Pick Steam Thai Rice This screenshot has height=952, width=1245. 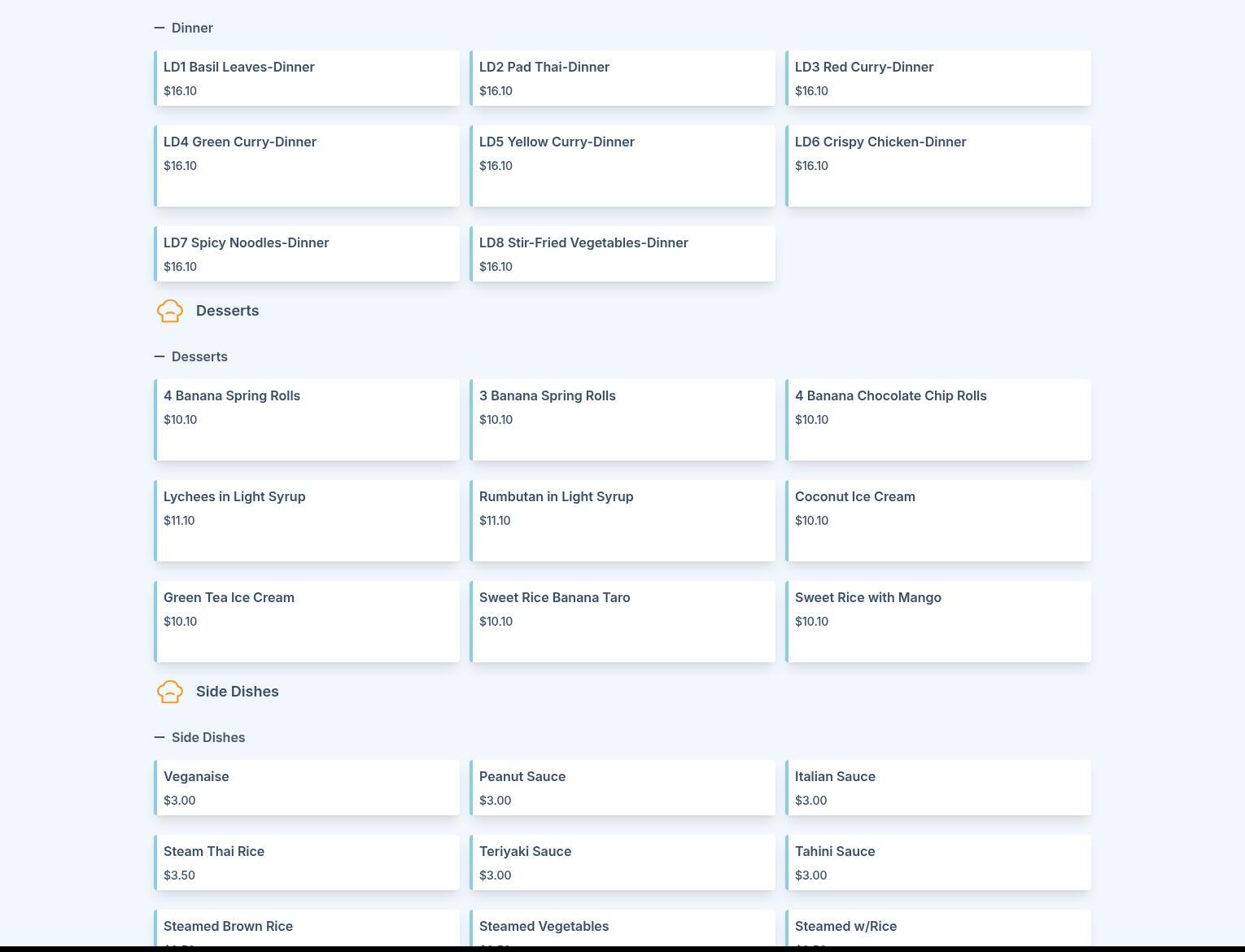(307, 862)
